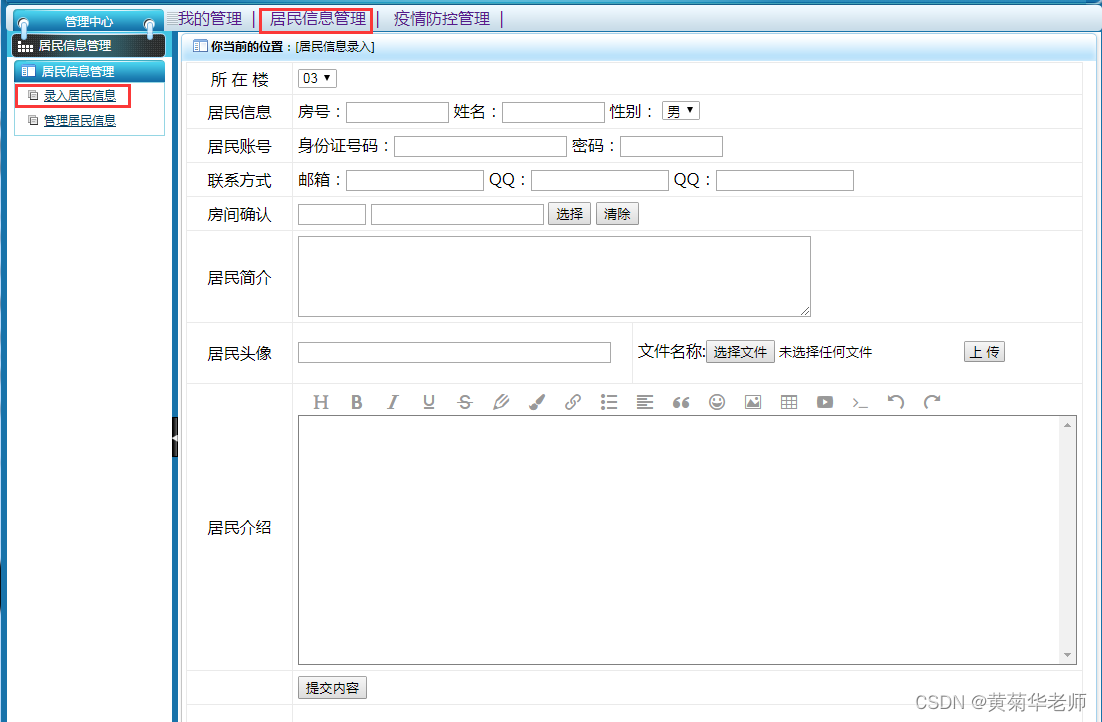Insert an image via editor toolbar
This screenshot has width=1102, height=722.
coord(753,402)
